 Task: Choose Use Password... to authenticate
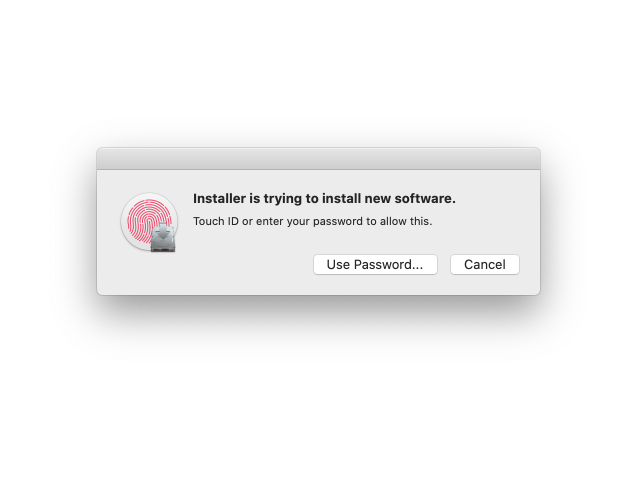pos(375,264)
